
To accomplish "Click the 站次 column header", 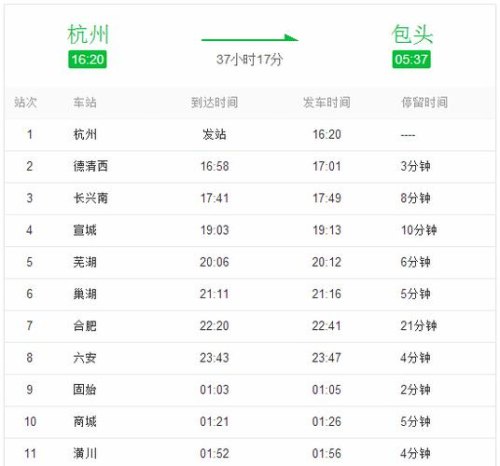I will [25, 102].
